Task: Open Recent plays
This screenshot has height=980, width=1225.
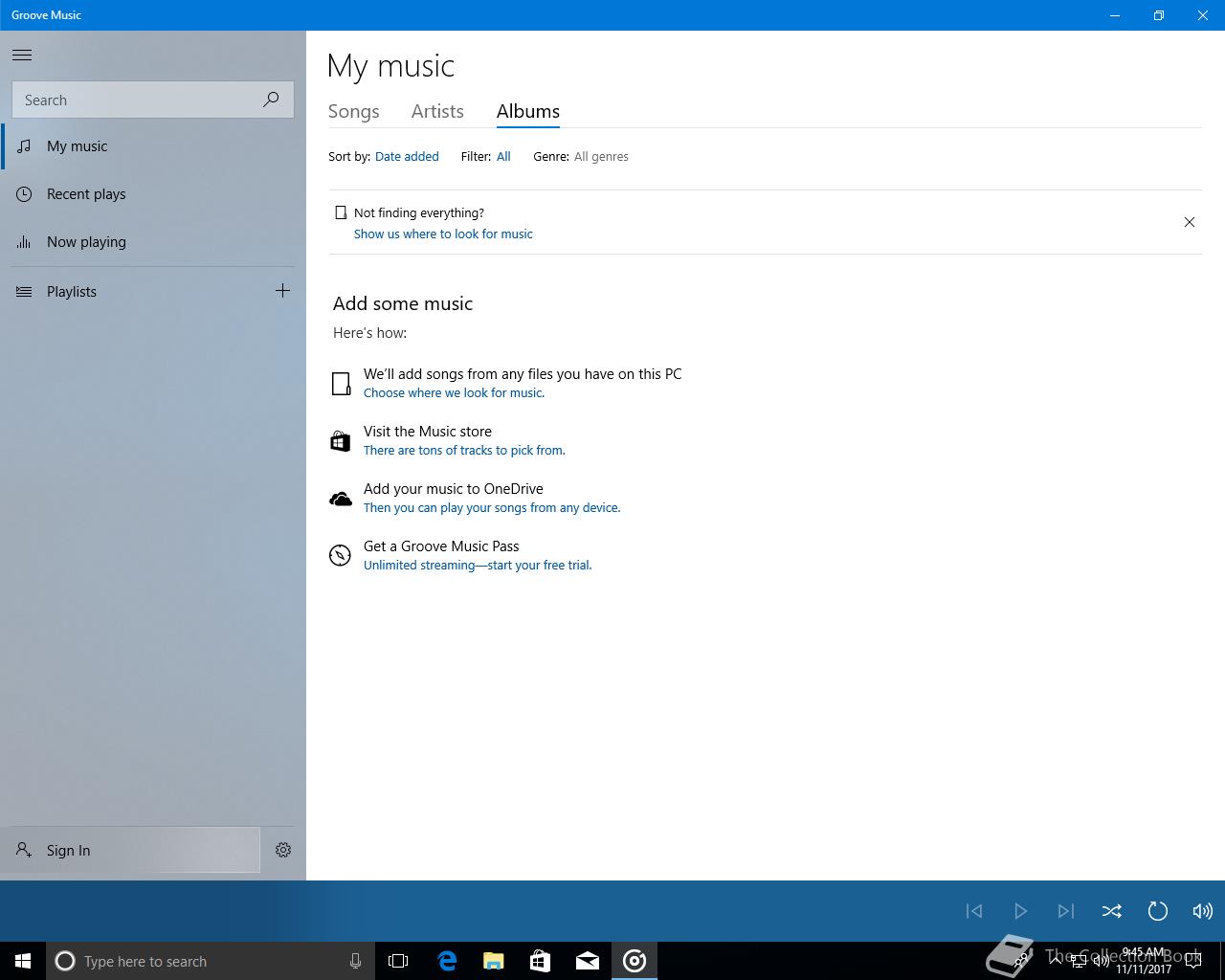Action: click(153, 194)
